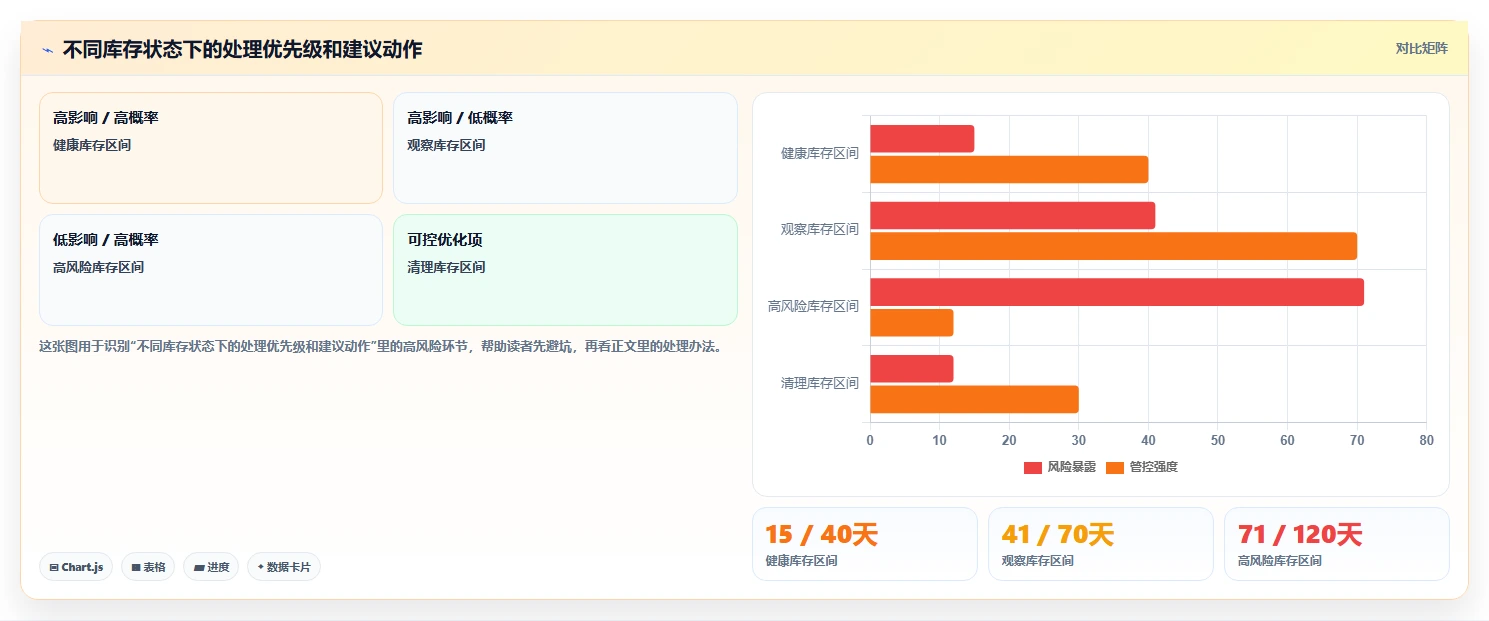
Task: Click the 数据卡片 tag chip
Action: pos(284,567)
